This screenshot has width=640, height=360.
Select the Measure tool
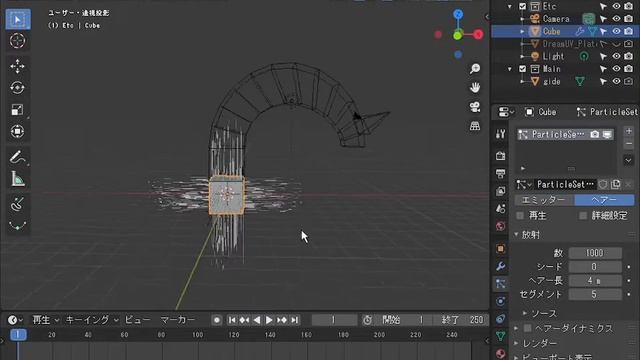pyautogui.click(x=18, y=179)
